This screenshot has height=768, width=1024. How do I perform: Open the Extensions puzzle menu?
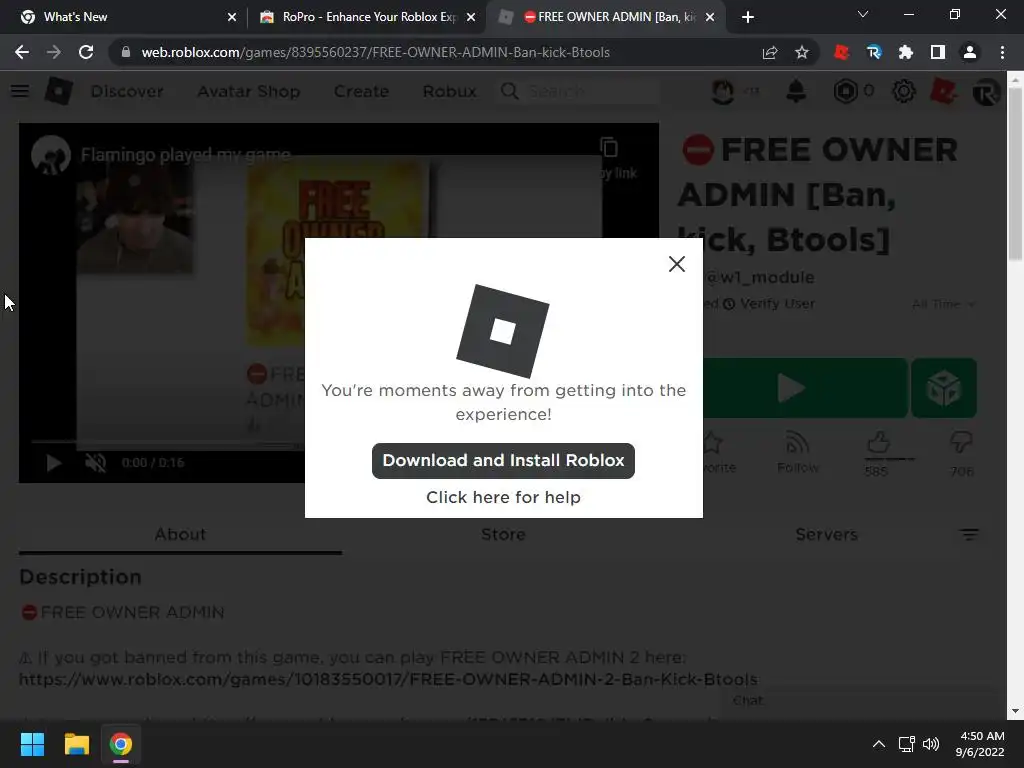pyautogui.click(x=905, y=52)
